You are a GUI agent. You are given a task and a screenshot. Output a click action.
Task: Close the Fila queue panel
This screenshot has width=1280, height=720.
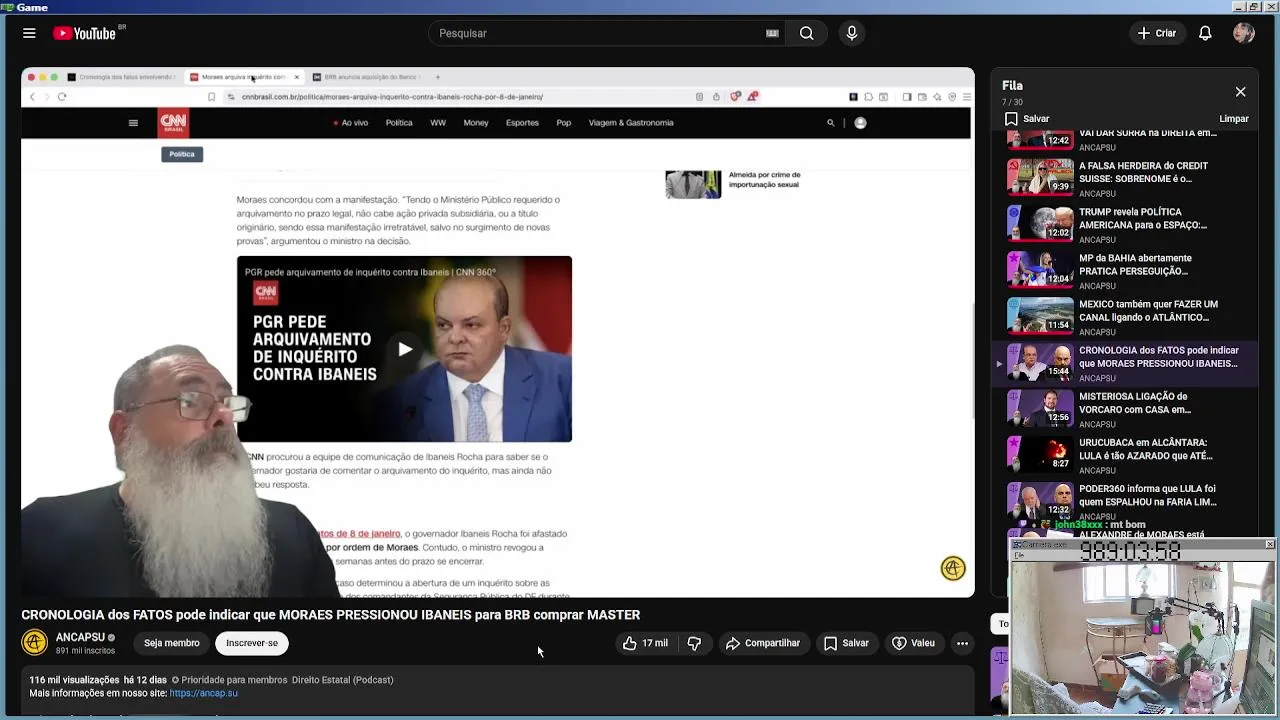(1240, 92)
